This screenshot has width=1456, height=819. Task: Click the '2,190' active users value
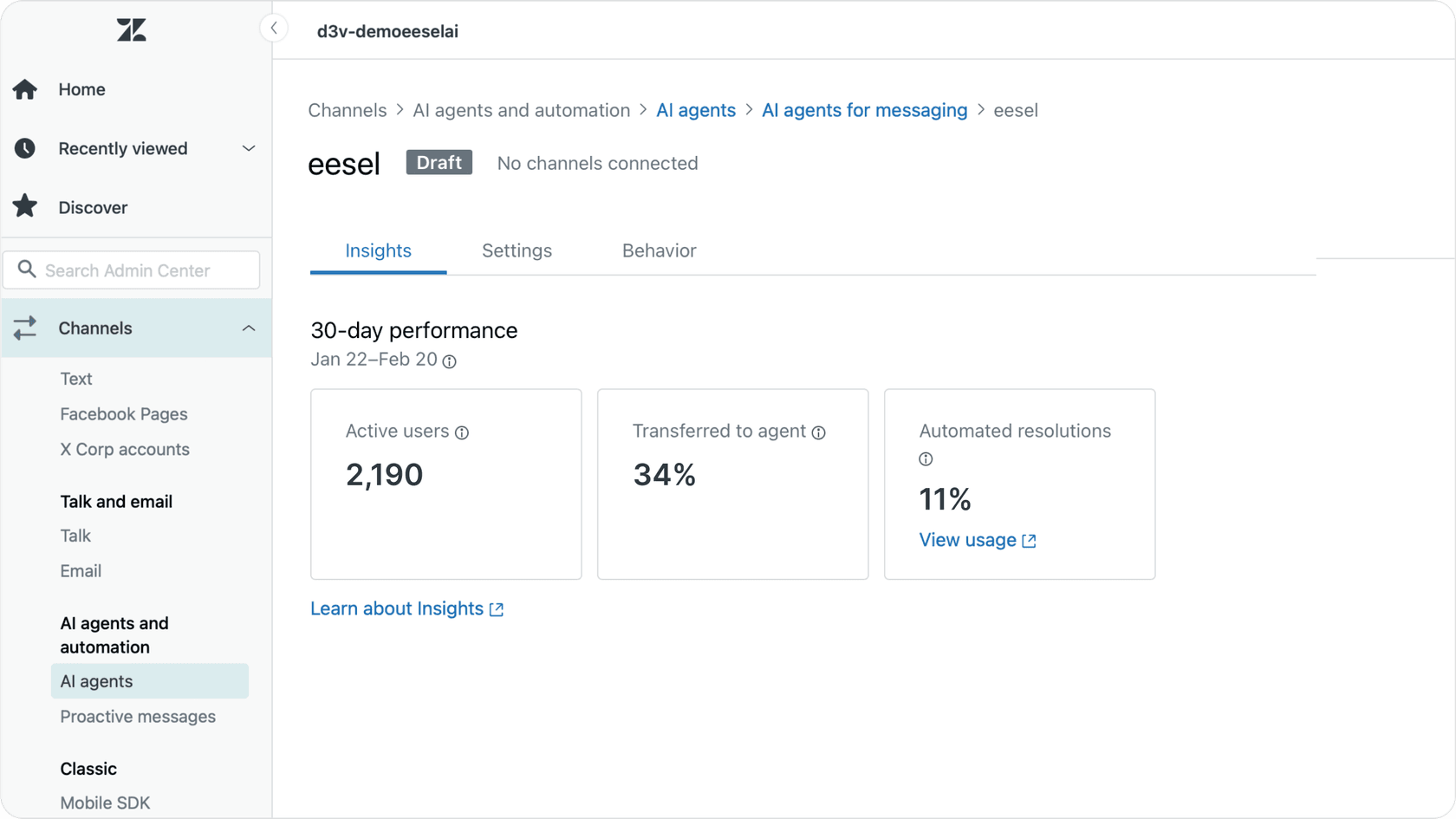pos(384,475)
